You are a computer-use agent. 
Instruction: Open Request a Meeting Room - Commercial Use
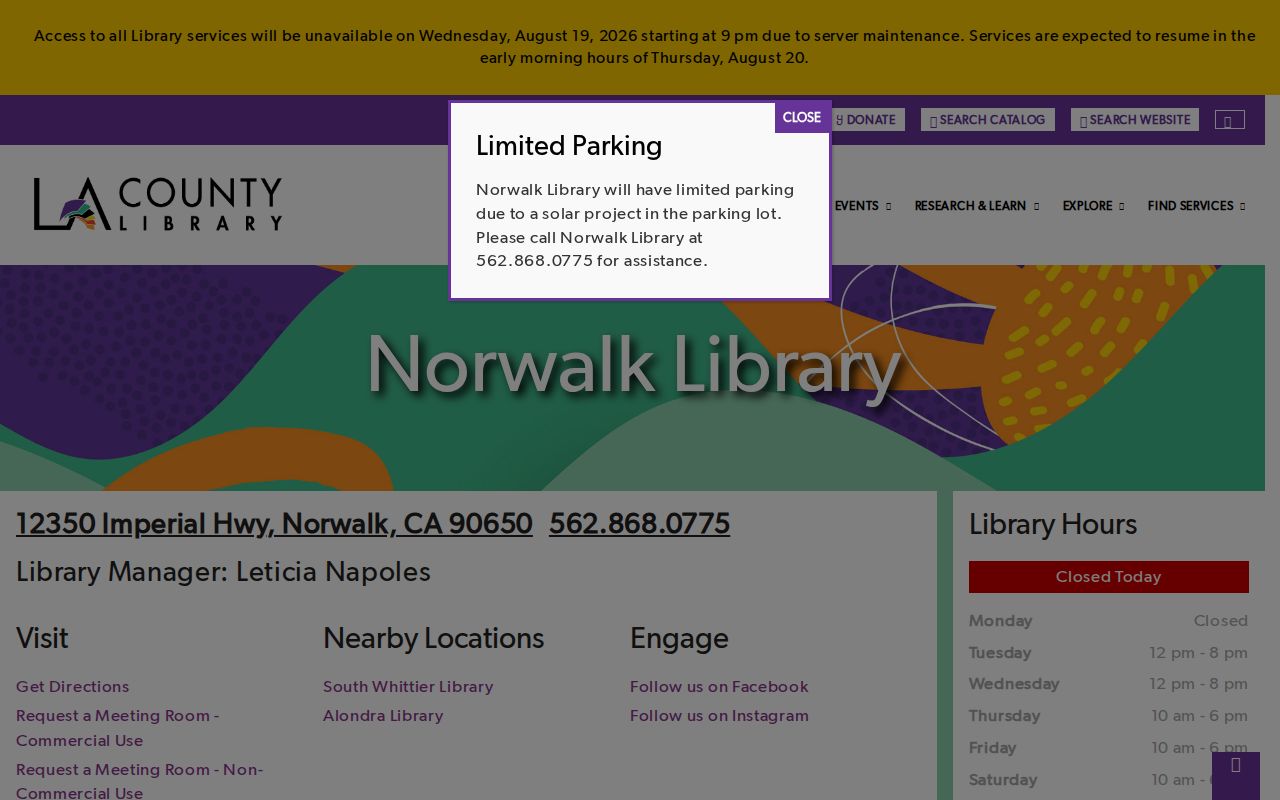pyautogui.click(x=117, y=728)
